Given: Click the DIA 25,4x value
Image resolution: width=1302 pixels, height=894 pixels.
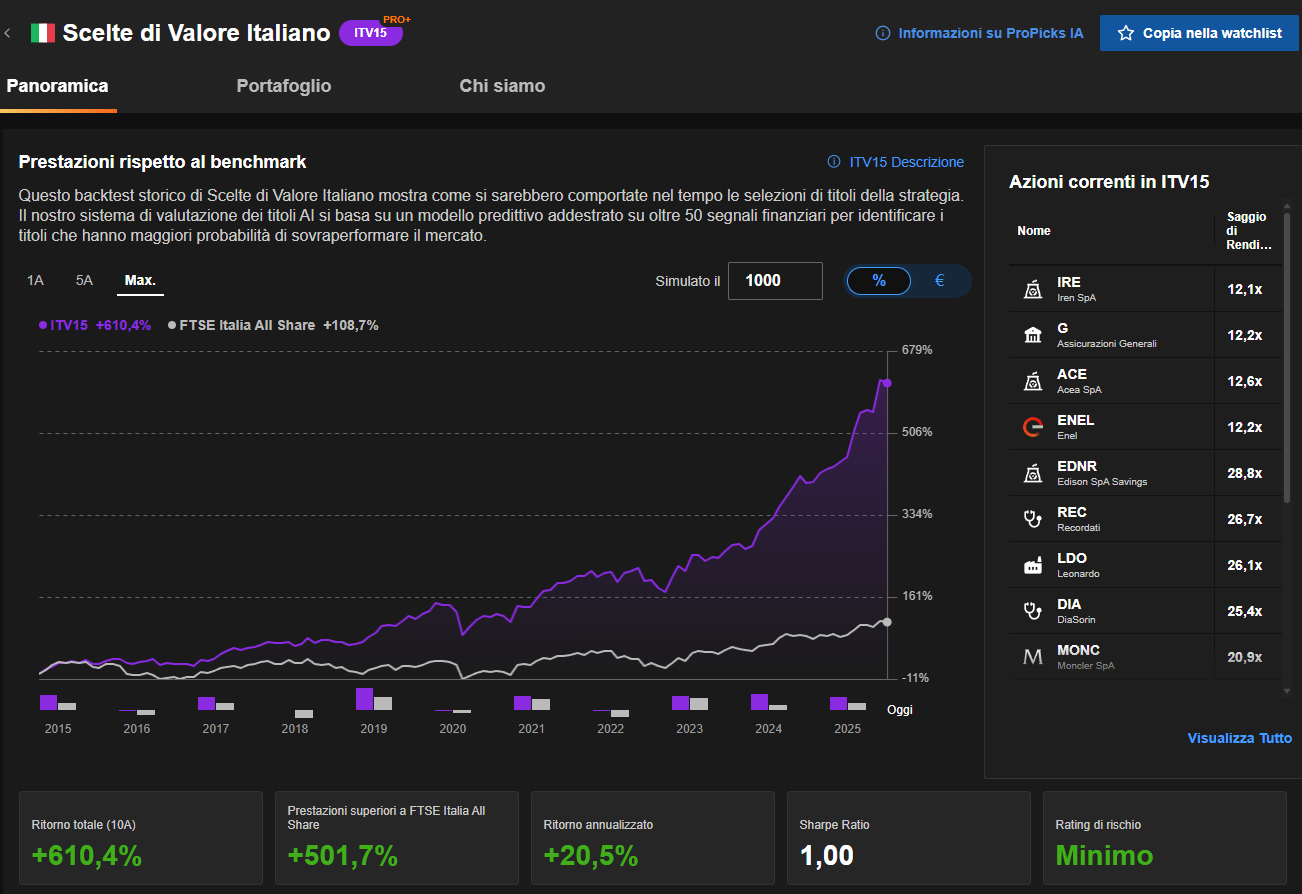Looking at the screenshot, I should click(1245, 611).
